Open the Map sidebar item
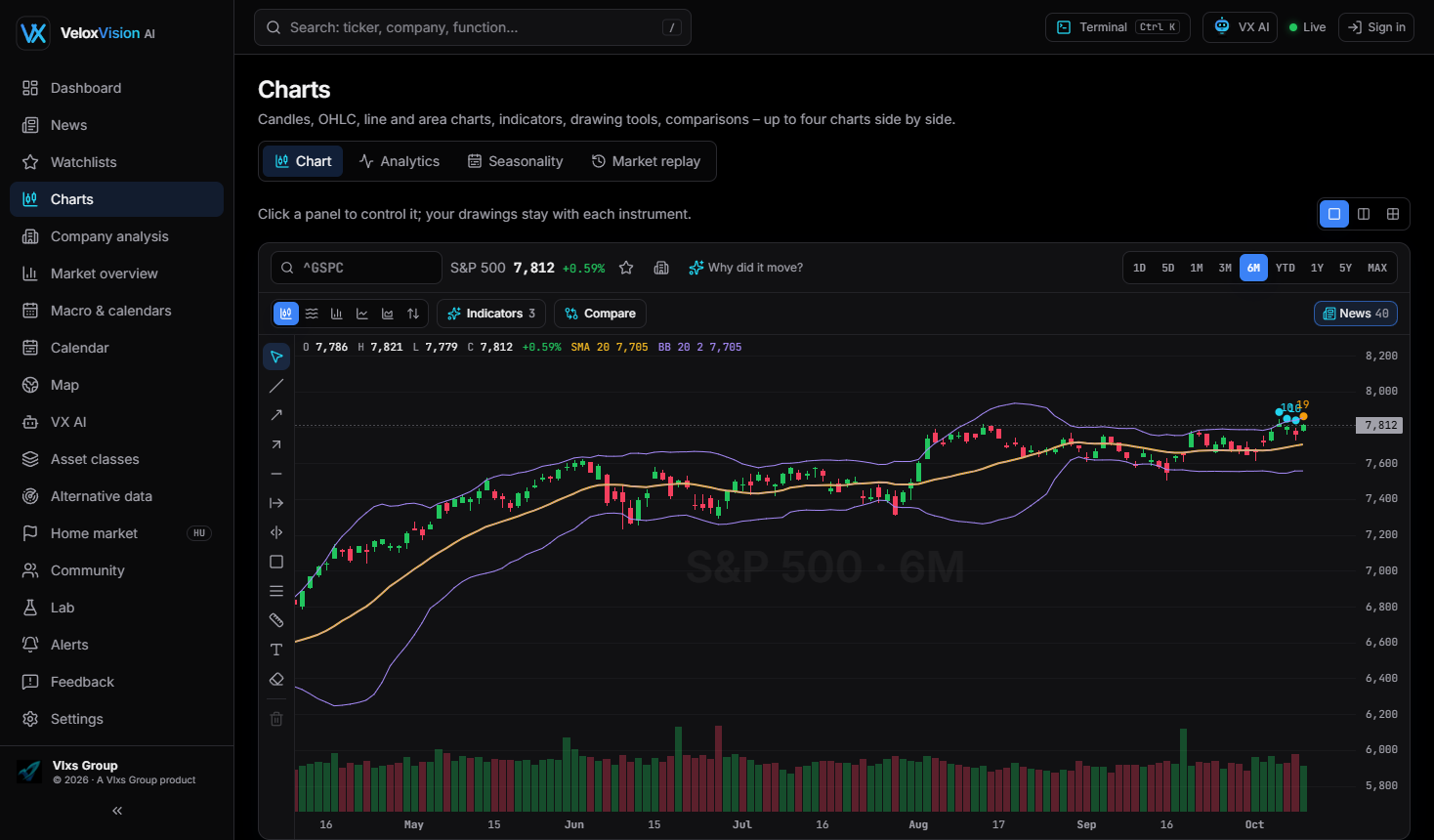The image size is (1434, 840). 116,385
